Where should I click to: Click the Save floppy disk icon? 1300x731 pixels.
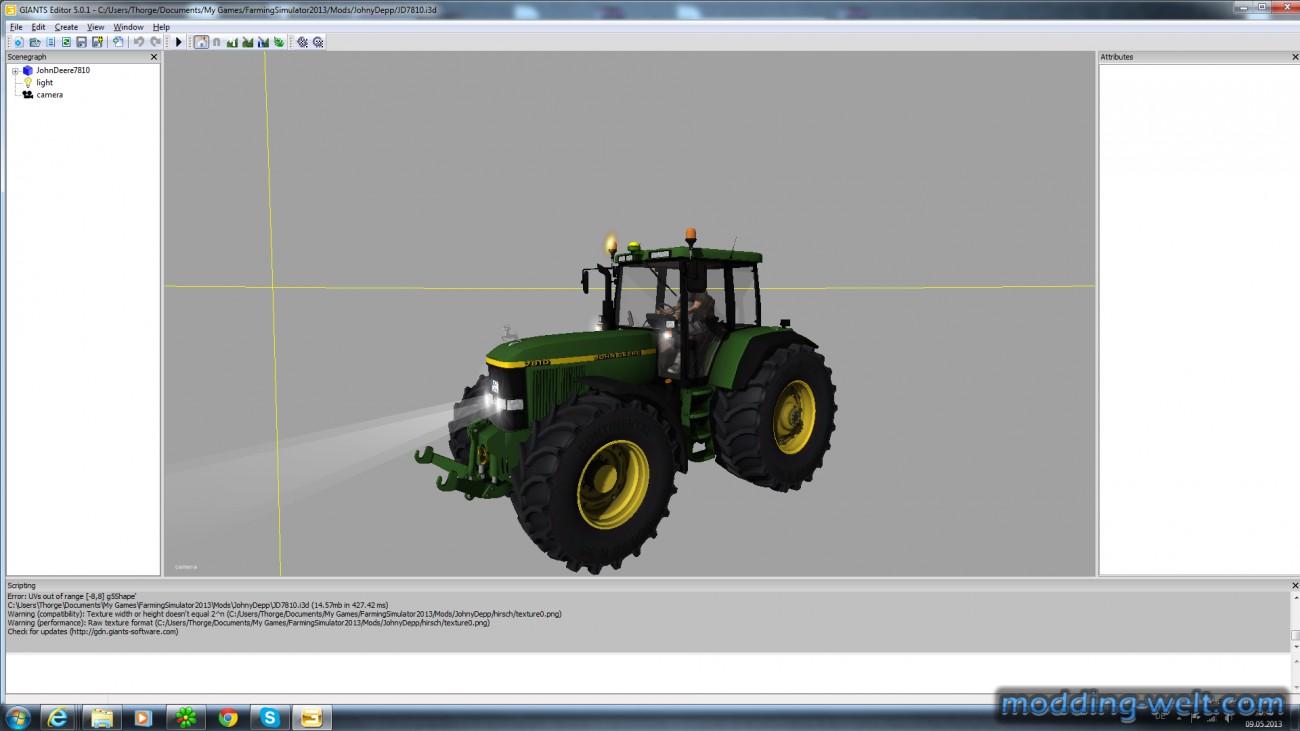(81, 42)
